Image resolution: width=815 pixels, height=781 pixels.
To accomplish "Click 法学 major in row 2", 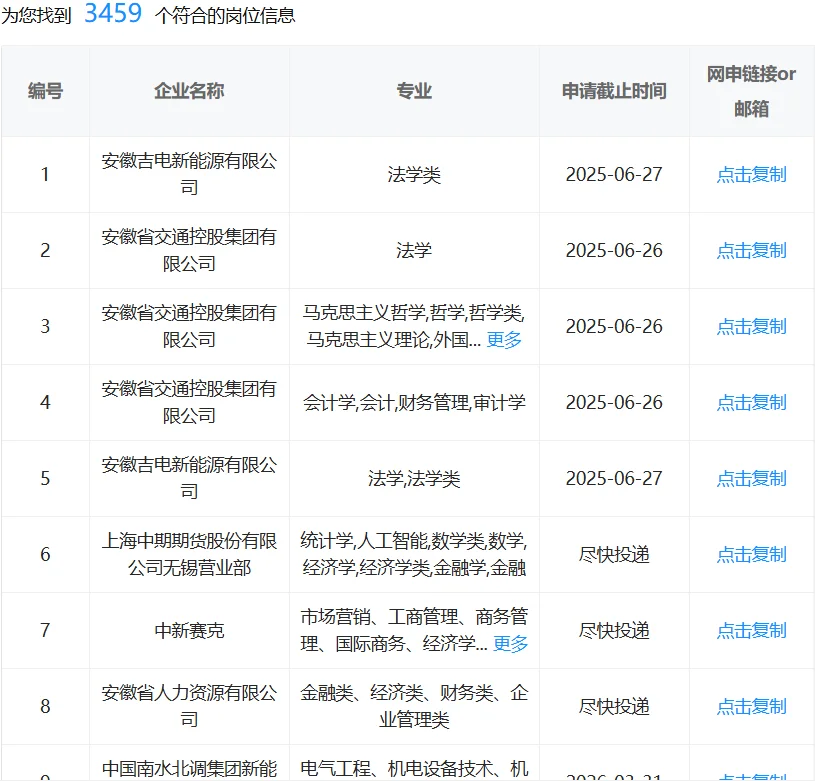I will (x=414, y=250).
